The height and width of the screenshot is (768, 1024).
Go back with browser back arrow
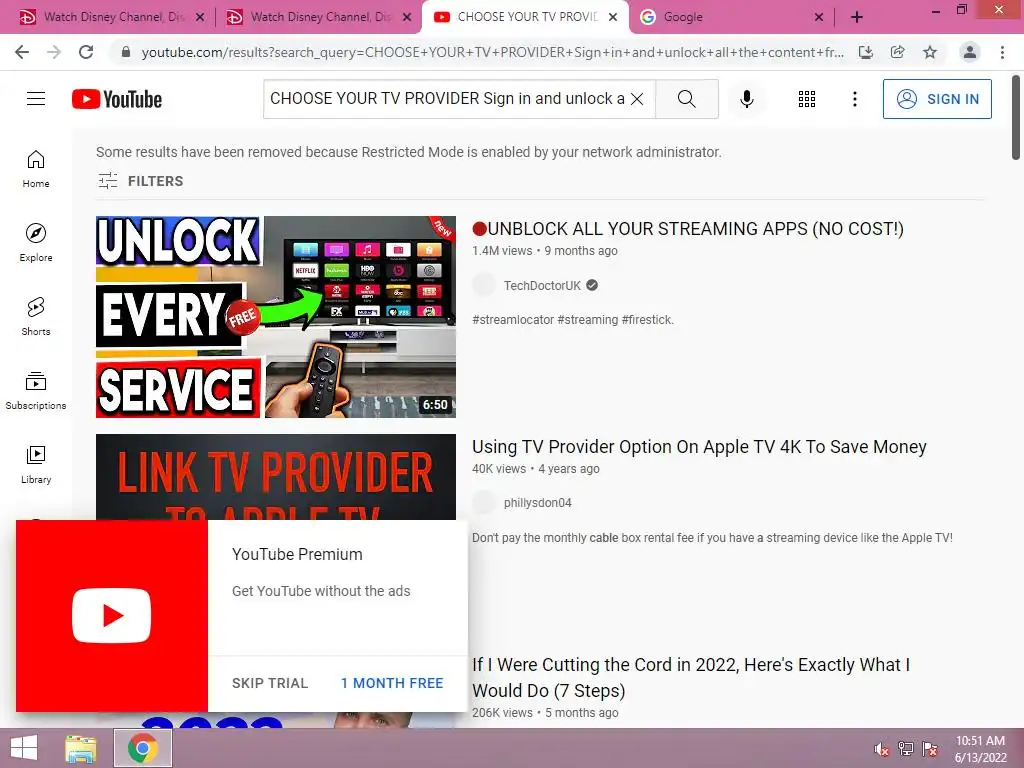(22, 52)
